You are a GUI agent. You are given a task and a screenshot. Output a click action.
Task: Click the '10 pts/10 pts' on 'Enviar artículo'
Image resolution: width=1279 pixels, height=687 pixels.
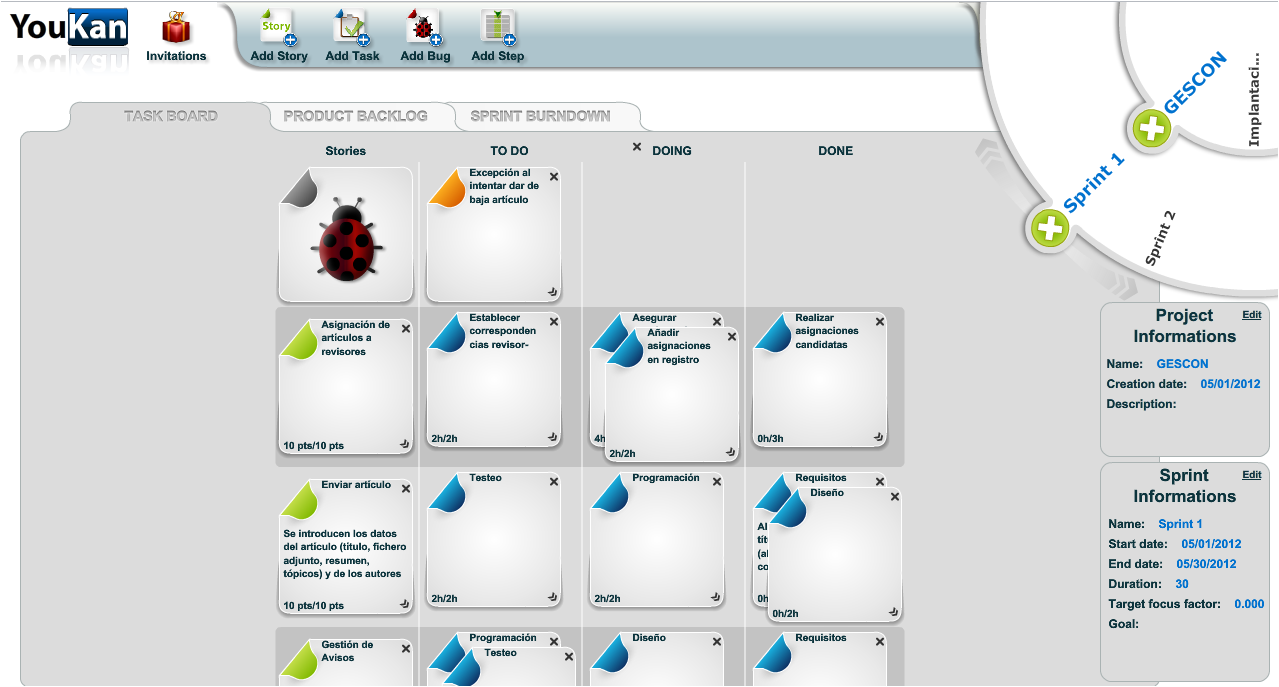pyautogui.click(x=313, y=606)
